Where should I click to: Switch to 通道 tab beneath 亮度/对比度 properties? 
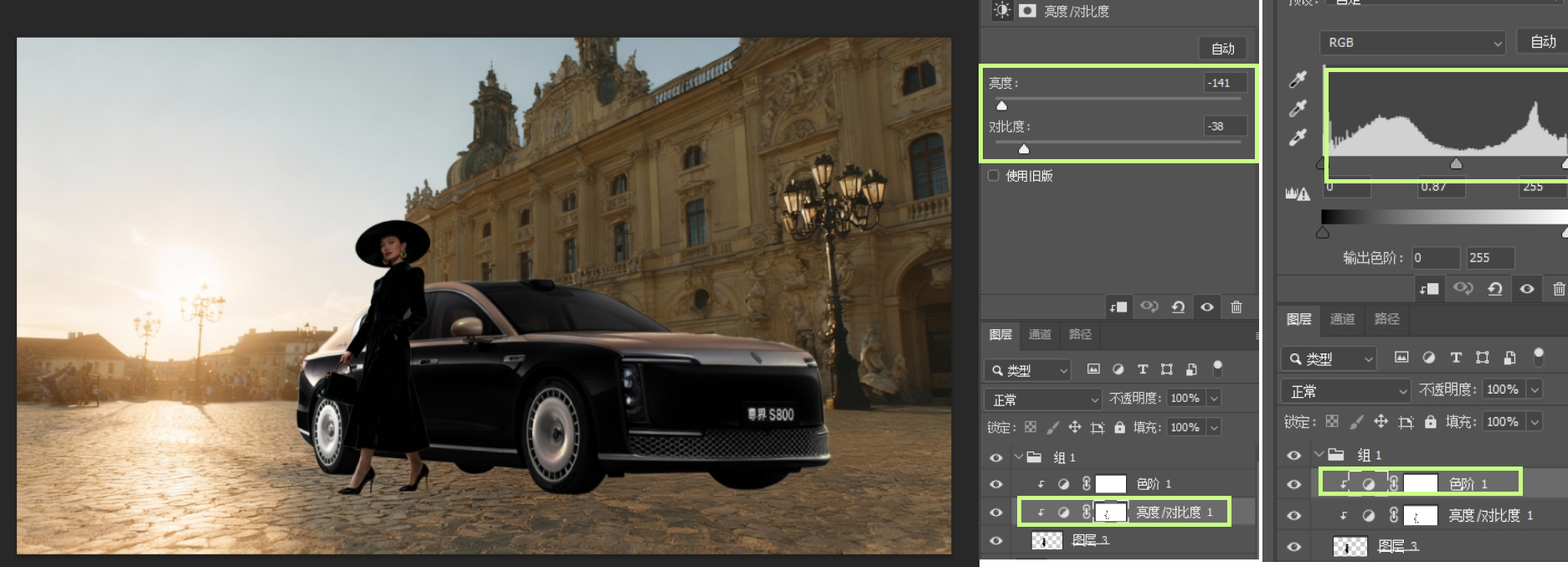pyautogui.click(x=1040, y=335)
